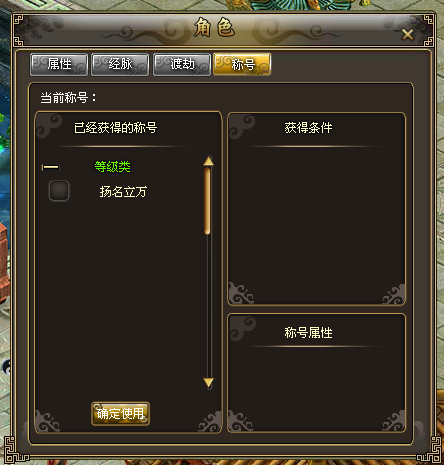Switch to the 属性 tab
This screenshot has height=465, width=444.
click(x=59, y=64)
